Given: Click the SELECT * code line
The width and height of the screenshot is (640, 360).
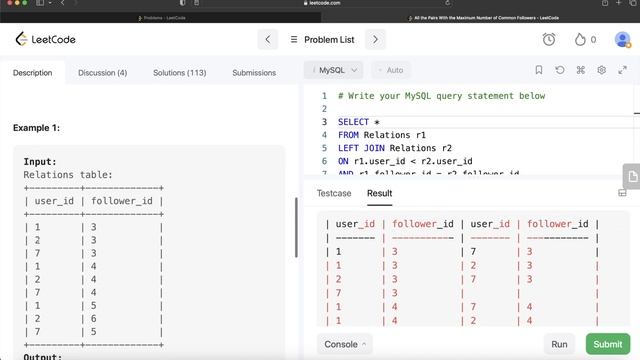Looking at the screenshot, I should coord(359,122).
